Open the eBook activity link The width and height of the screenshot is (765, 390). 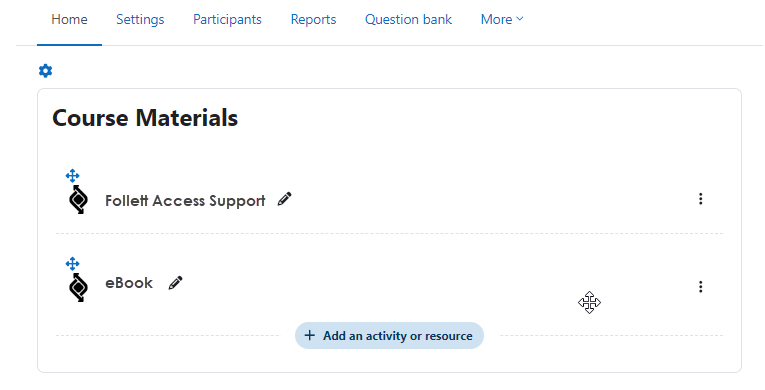pos(129,283)
